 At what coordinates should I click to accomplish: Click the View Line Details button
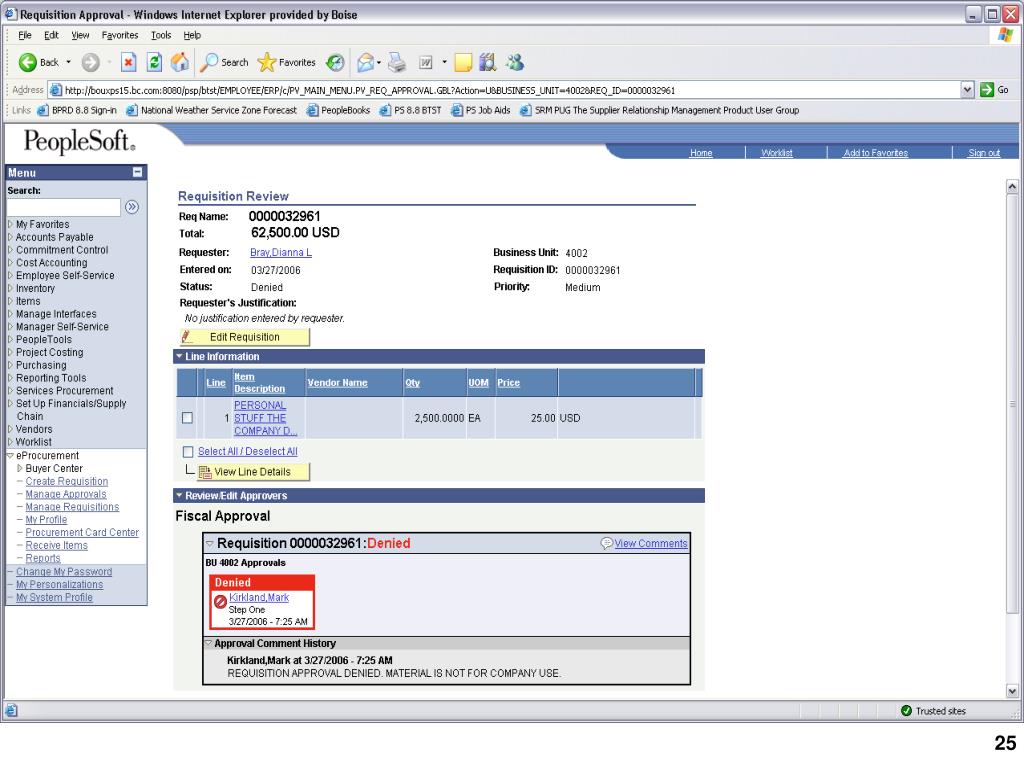(x=253, y=472)
